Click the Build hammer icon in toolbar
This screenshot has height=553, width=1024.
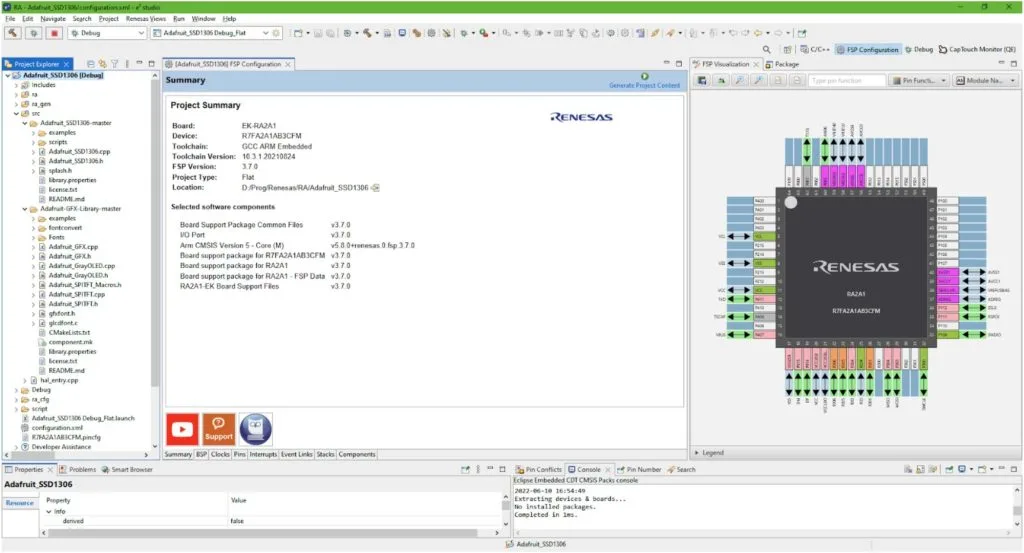coord(14,33)
